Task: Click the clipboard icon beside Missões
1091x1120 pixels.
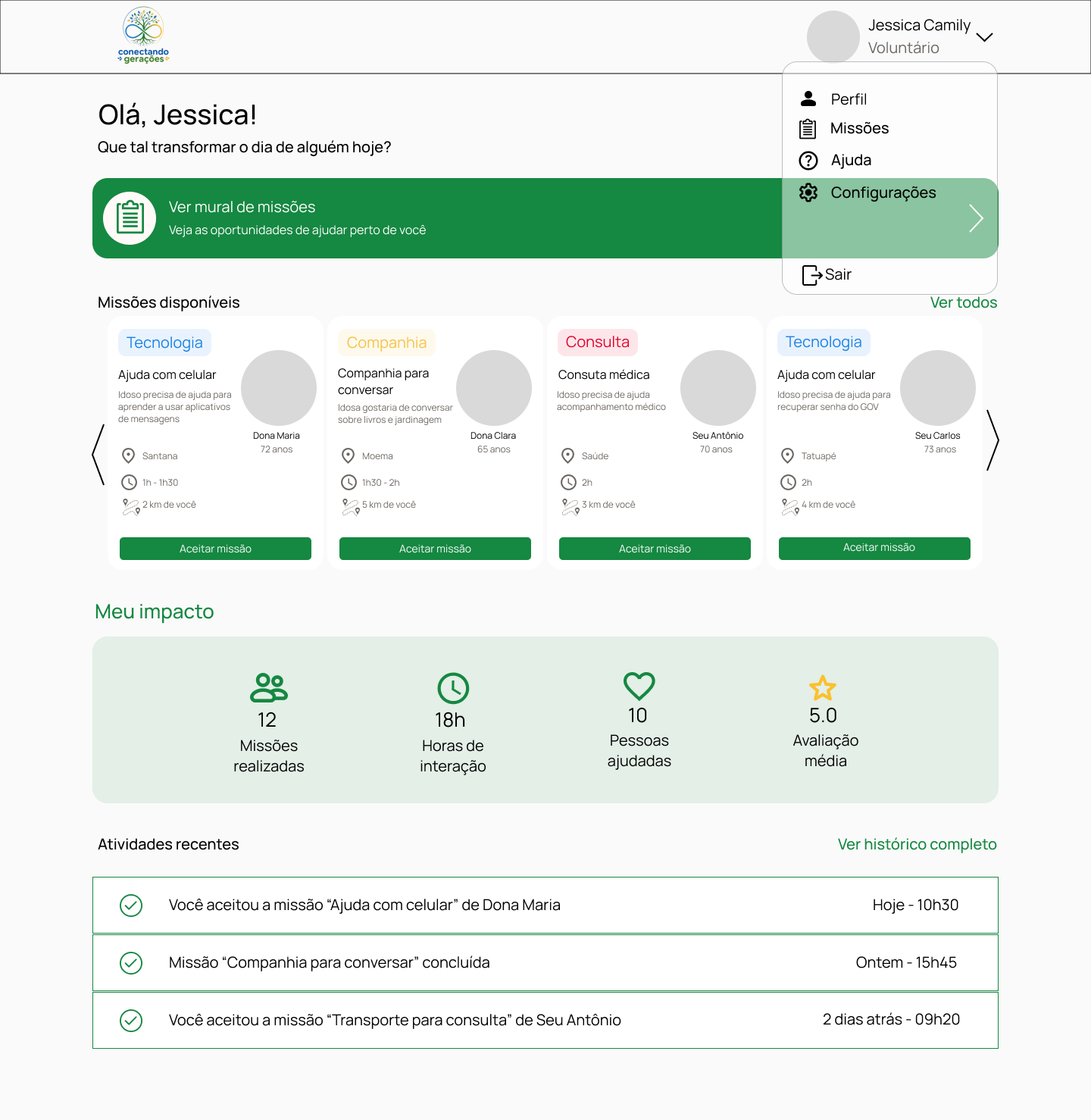Action: pyautogui.click(x=808, y=129)
